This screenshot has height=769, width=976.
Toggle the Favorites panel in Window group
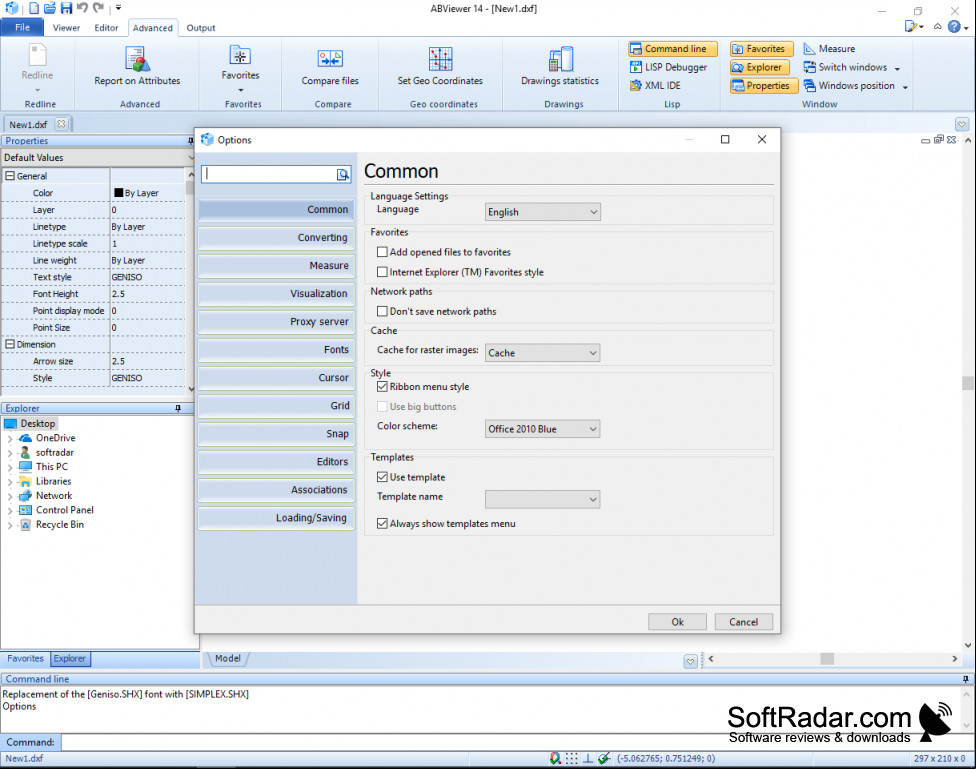pyautogui.click(x=761, y=49)
